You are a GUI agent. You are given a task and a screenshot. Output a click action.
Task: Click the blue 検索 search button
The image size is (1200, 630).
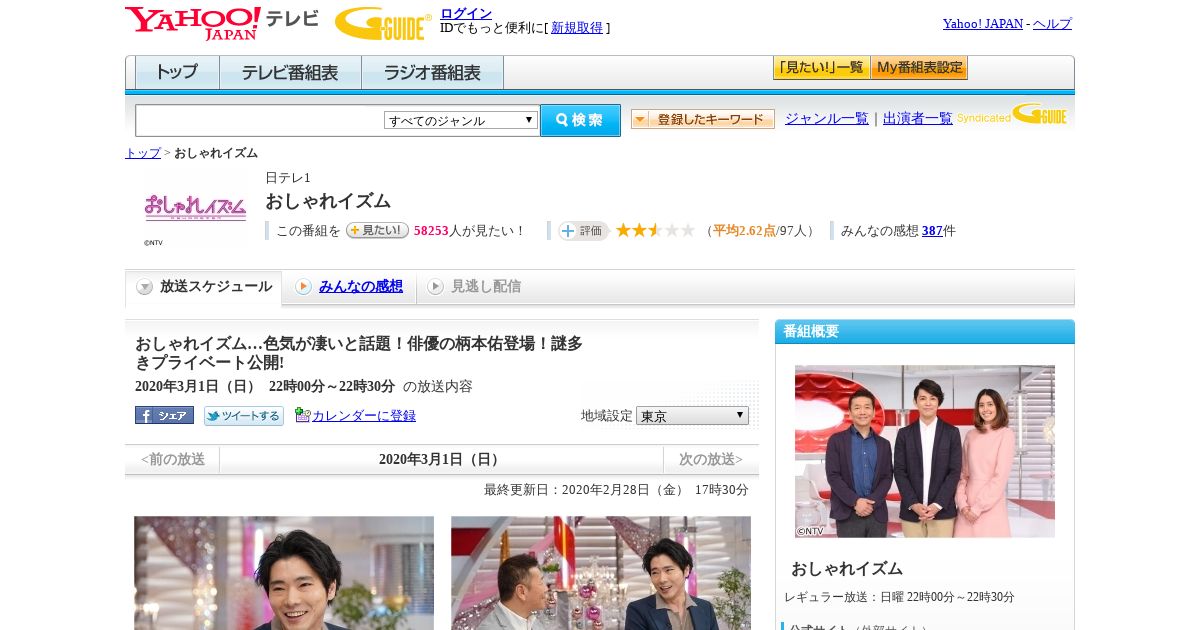coord(580,120)
